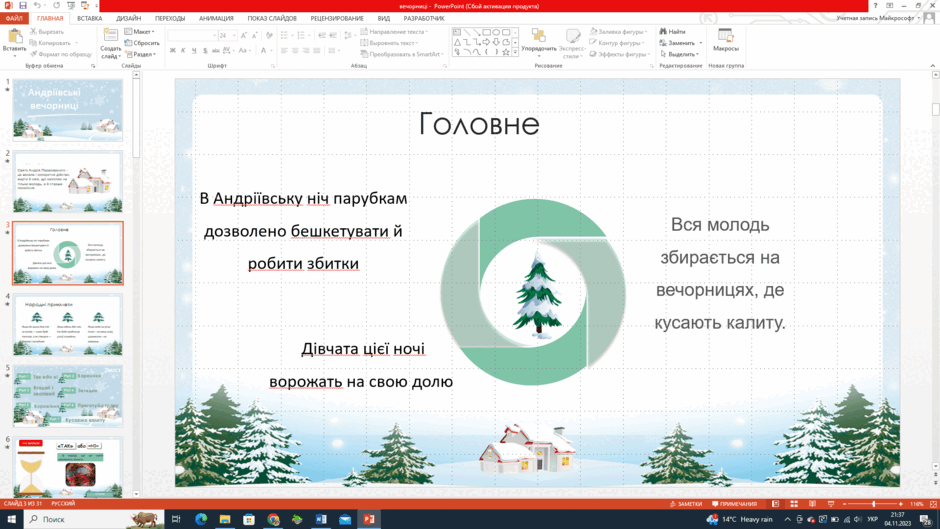The height and width of the screenshot is (529, 940).
Task: Select the rectangle shape in the shapes gallery
Action: pos(486,32)
